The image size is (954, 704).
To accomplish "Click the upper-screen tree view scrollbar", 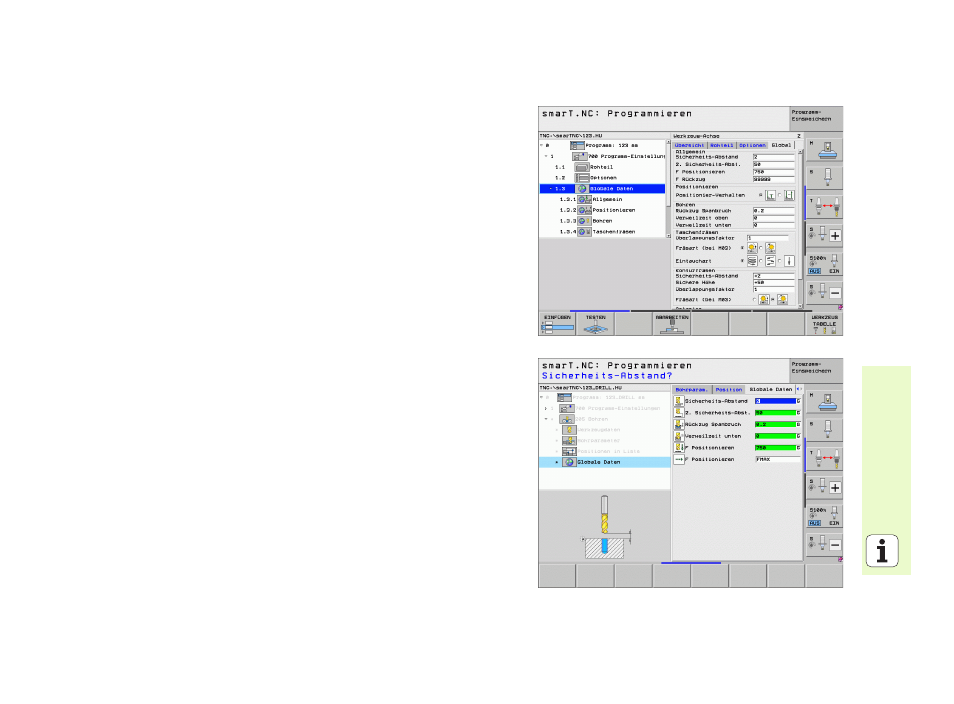I will pos(669,189).
